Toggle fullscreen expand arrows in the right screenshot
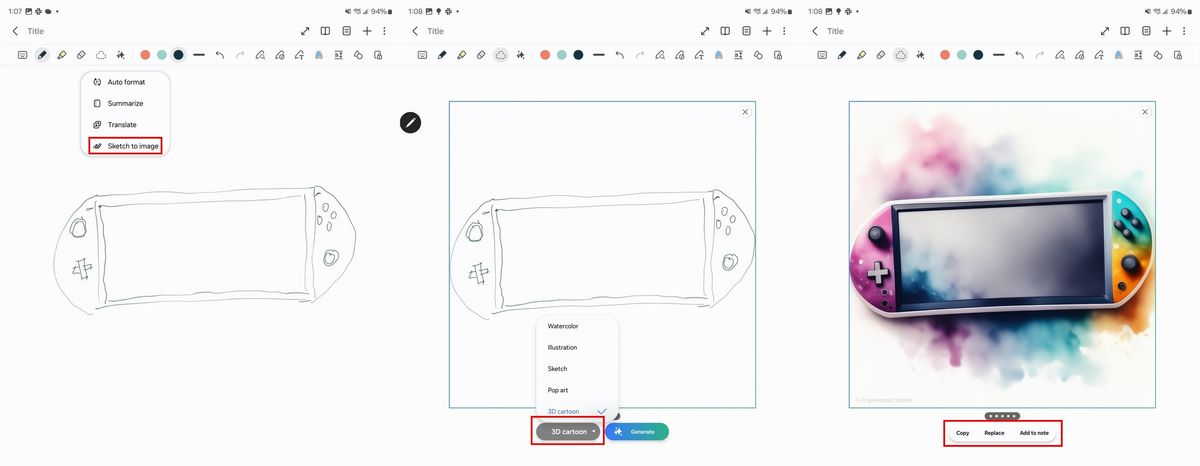1200x466 pixels. (x=1105, y=31)
